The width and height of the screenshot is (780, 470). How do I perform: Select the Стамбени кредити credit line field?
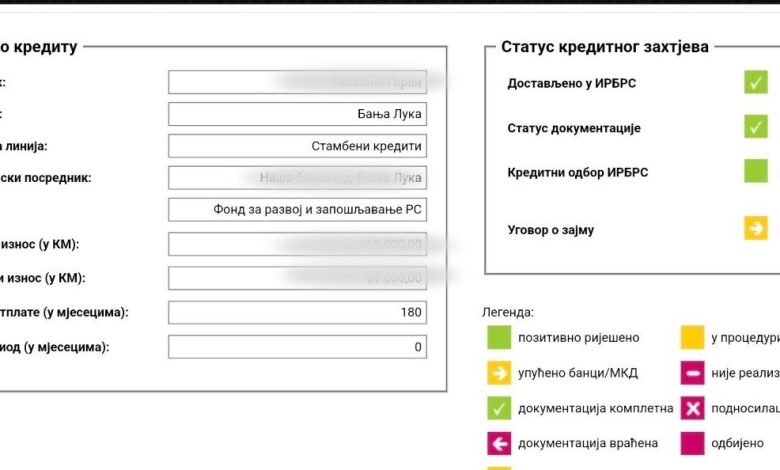[297, 146]
